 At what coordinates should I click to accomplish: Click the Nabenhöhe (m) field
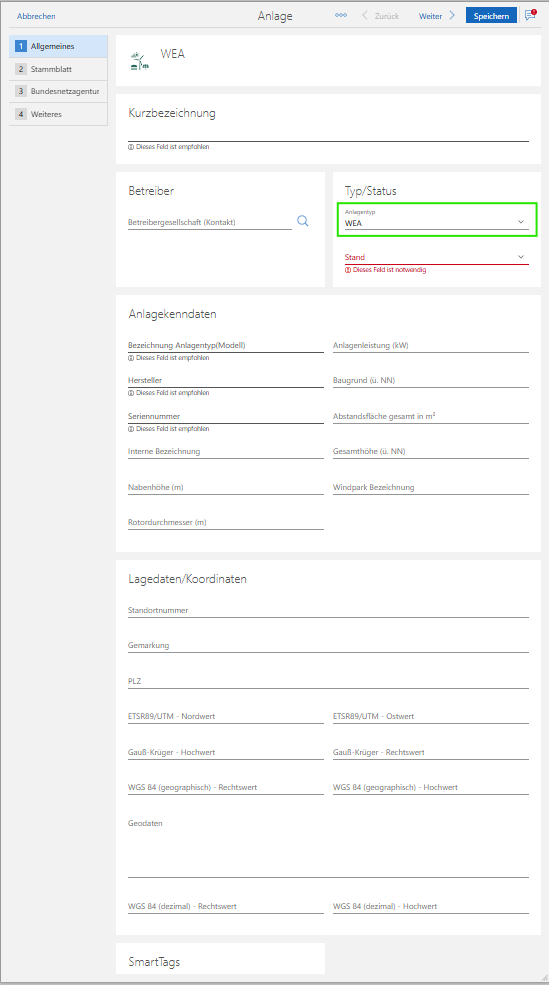pos(226,487)
